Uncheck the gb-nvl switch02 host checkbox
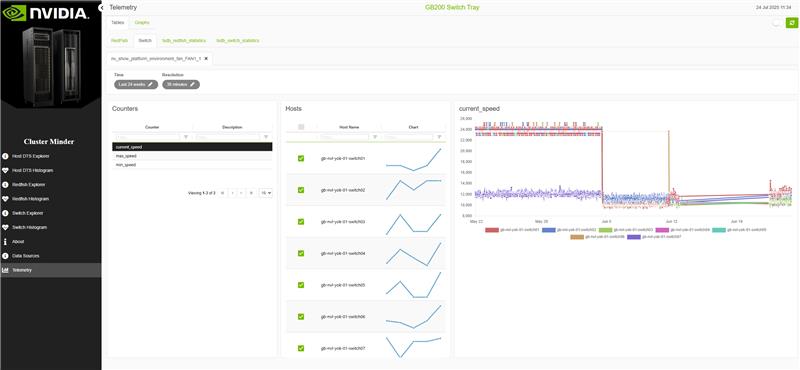 click(301, 190)
